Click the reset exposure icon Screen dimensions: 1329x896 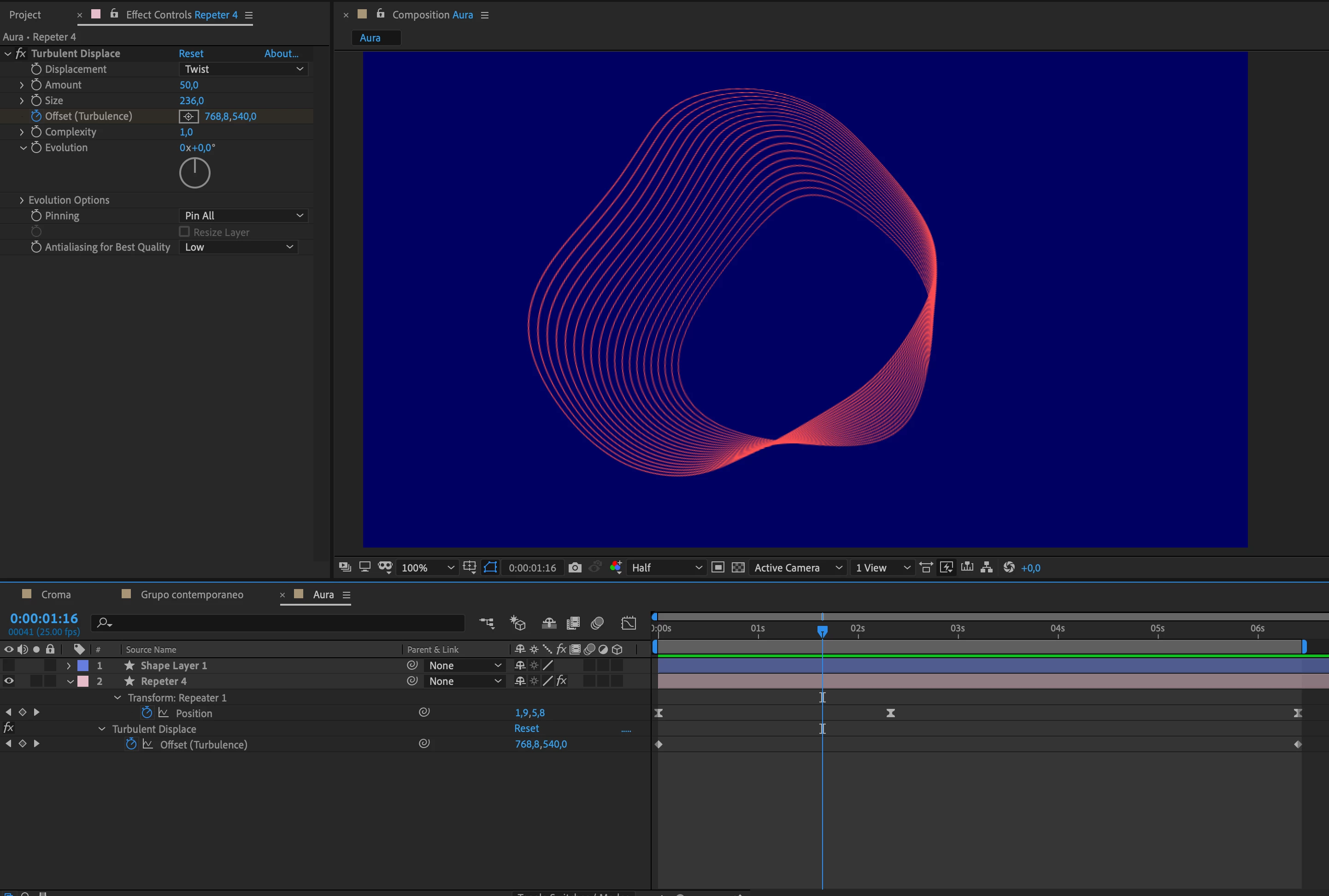tap(1009, 567)
